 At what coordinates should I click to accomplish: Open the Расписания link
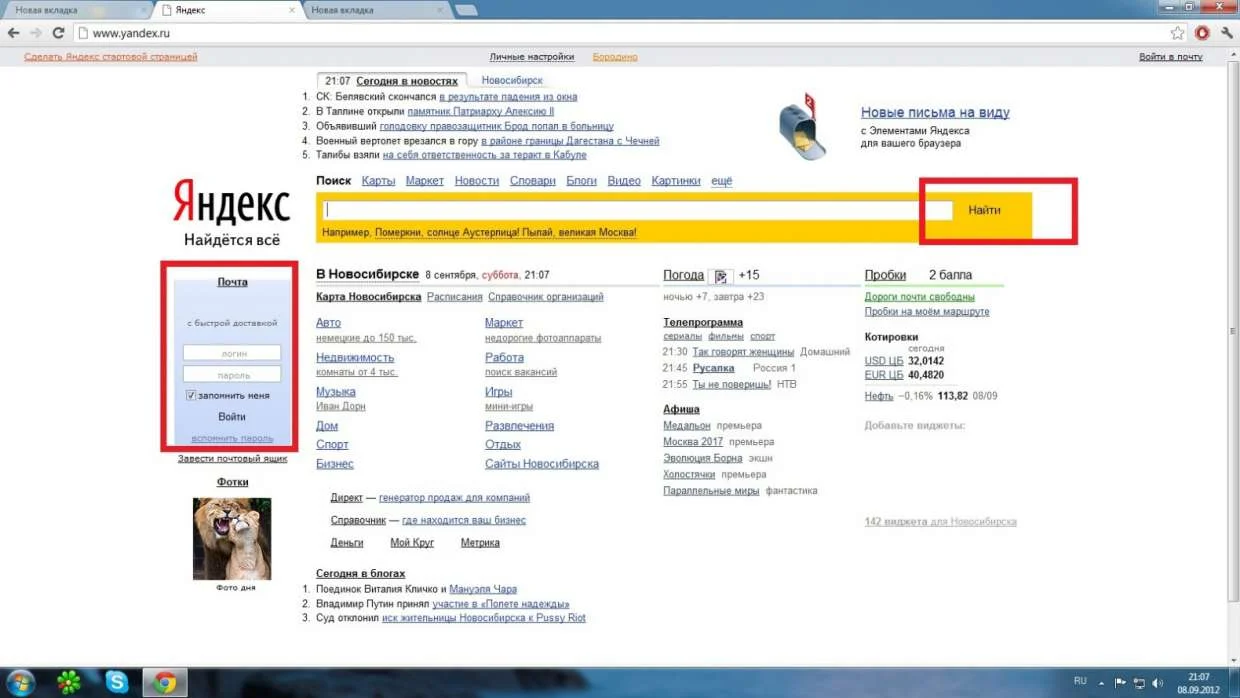click(454, 297)
